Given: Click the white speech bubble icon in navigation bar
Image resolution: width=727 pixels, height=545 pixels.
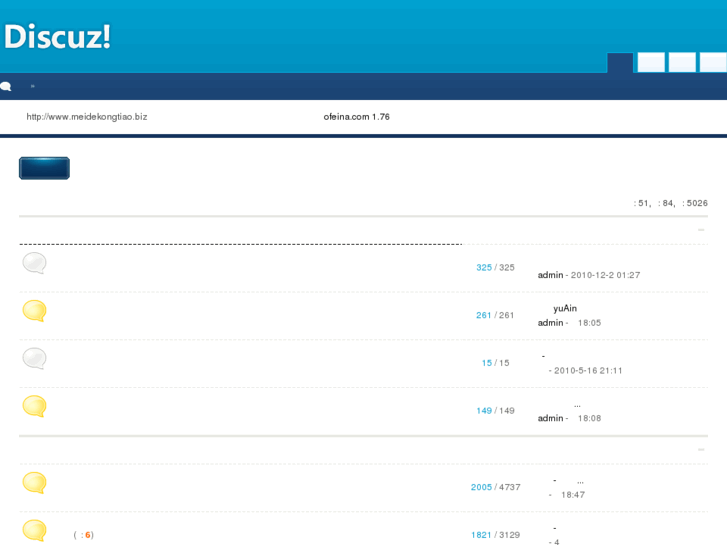Looking at the screenshot, I should pyautogui.click(x=6, y=86).
